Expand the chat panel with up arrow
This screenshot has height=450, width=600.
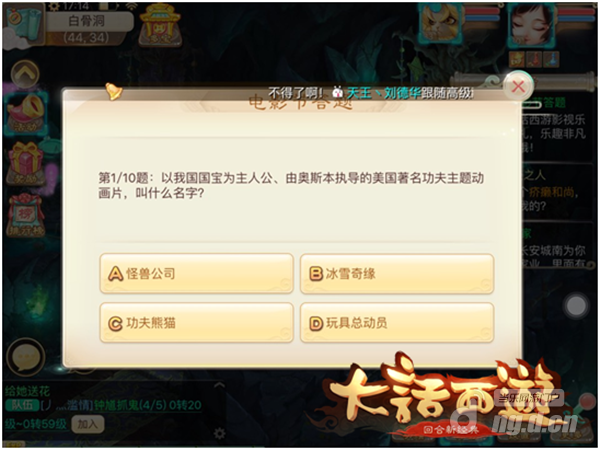click(x=219, y=385)
